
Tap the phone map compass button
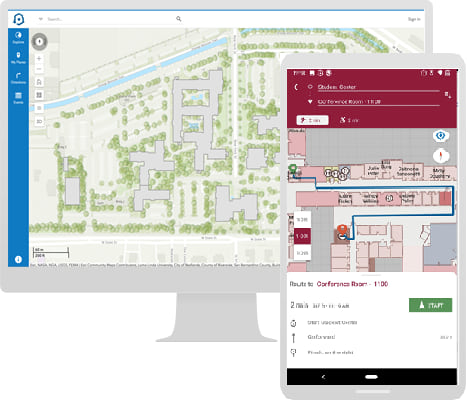tap(441, 156)
